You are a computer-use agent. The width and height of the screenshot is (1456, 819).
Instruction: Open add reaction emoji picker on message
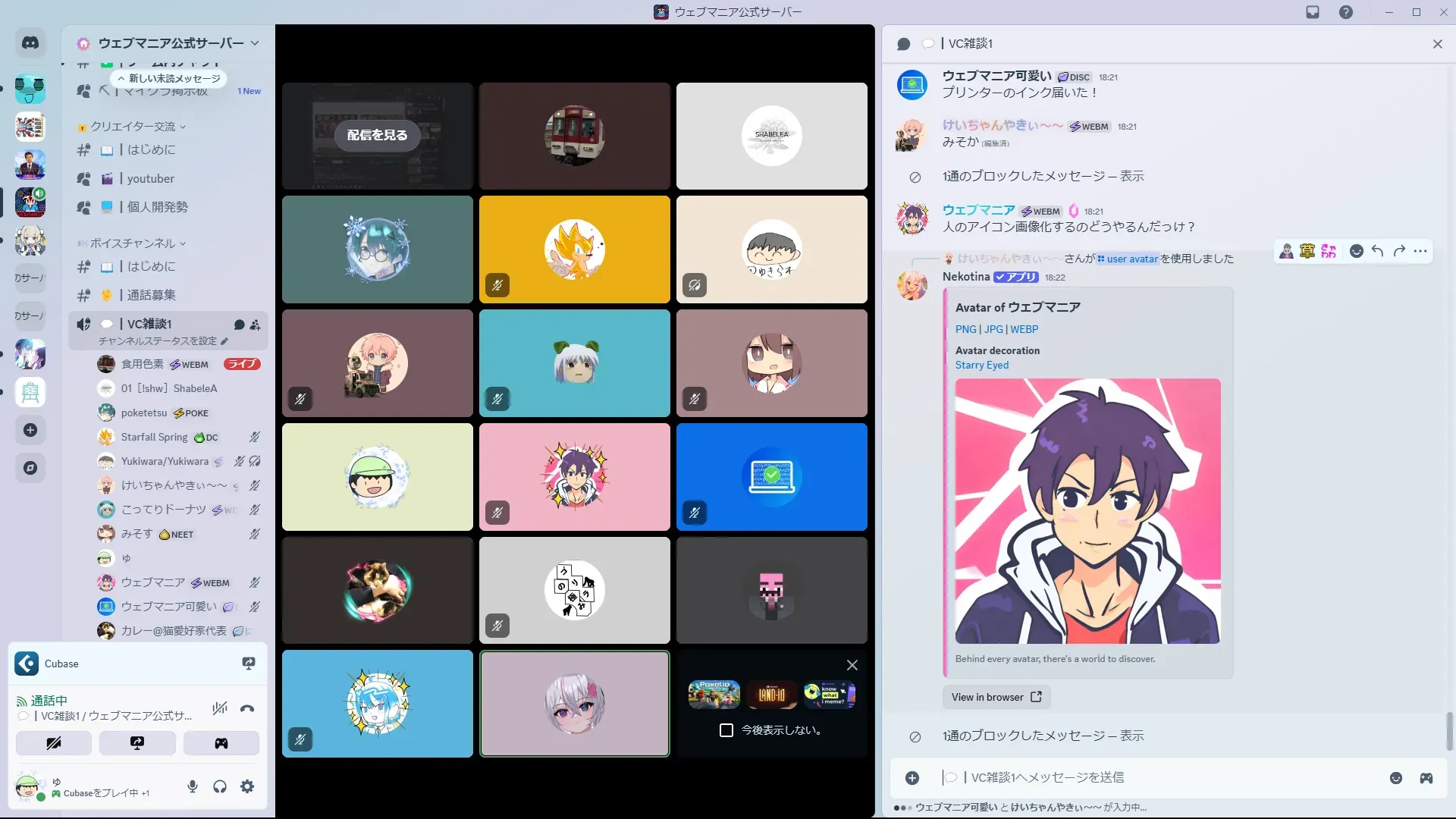[x=1357, y=251]
